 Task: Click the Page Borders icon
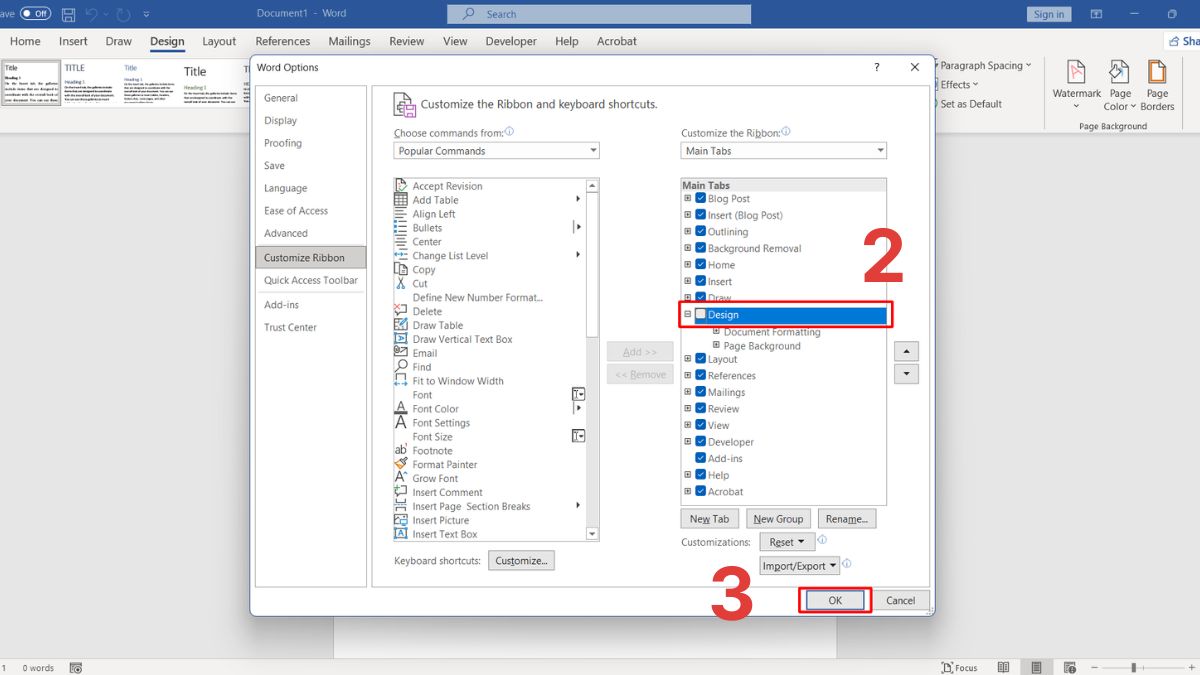(1157, 72)
